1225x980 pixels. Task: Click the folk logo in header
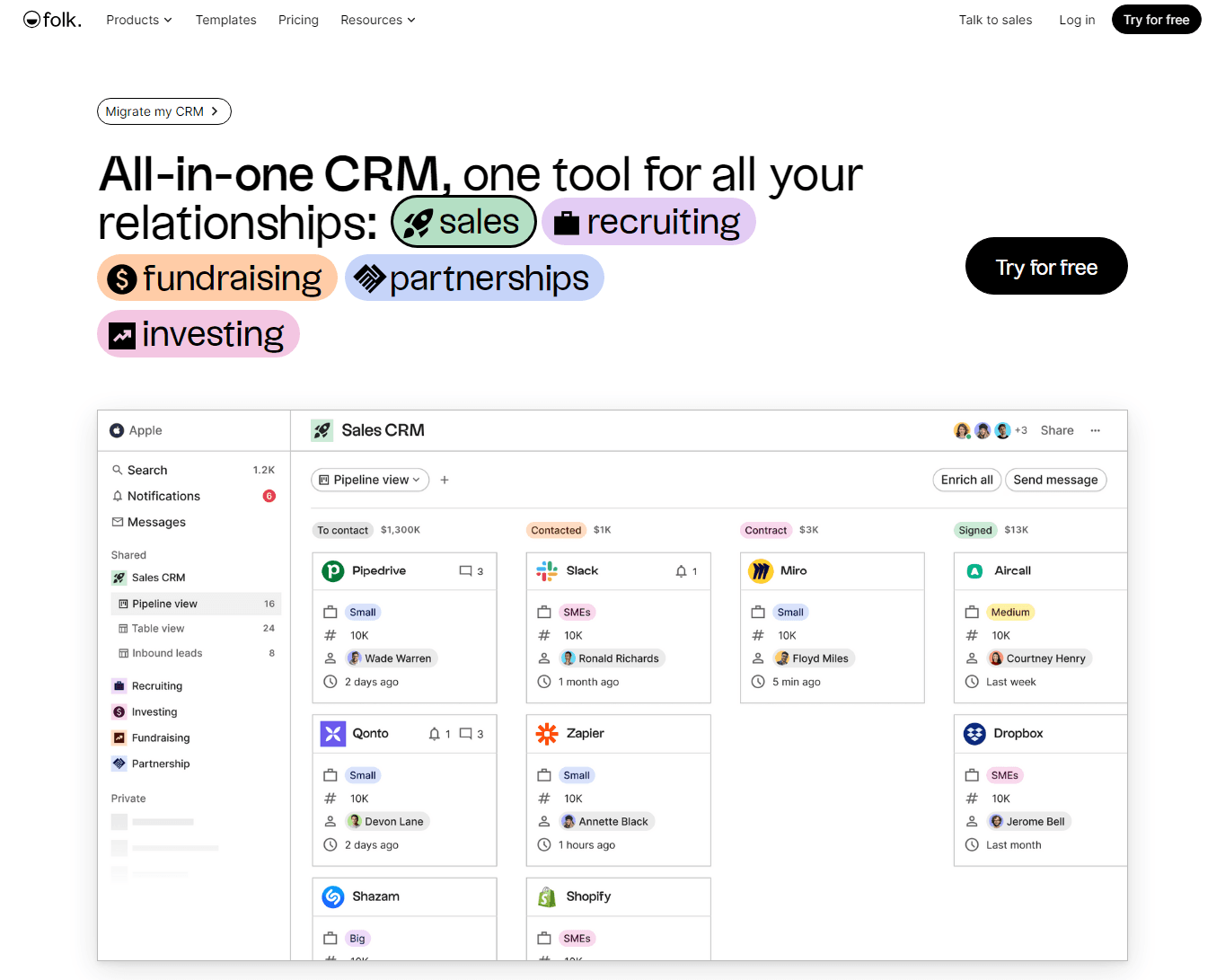coord(52,20)
